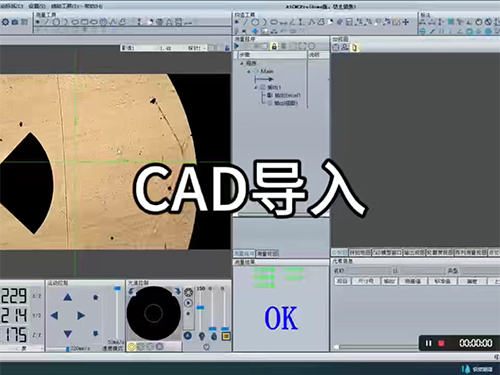Select the arc tool in the construct tools bar
The height and width of the screenshot is (375, 500).
(264, 22)
